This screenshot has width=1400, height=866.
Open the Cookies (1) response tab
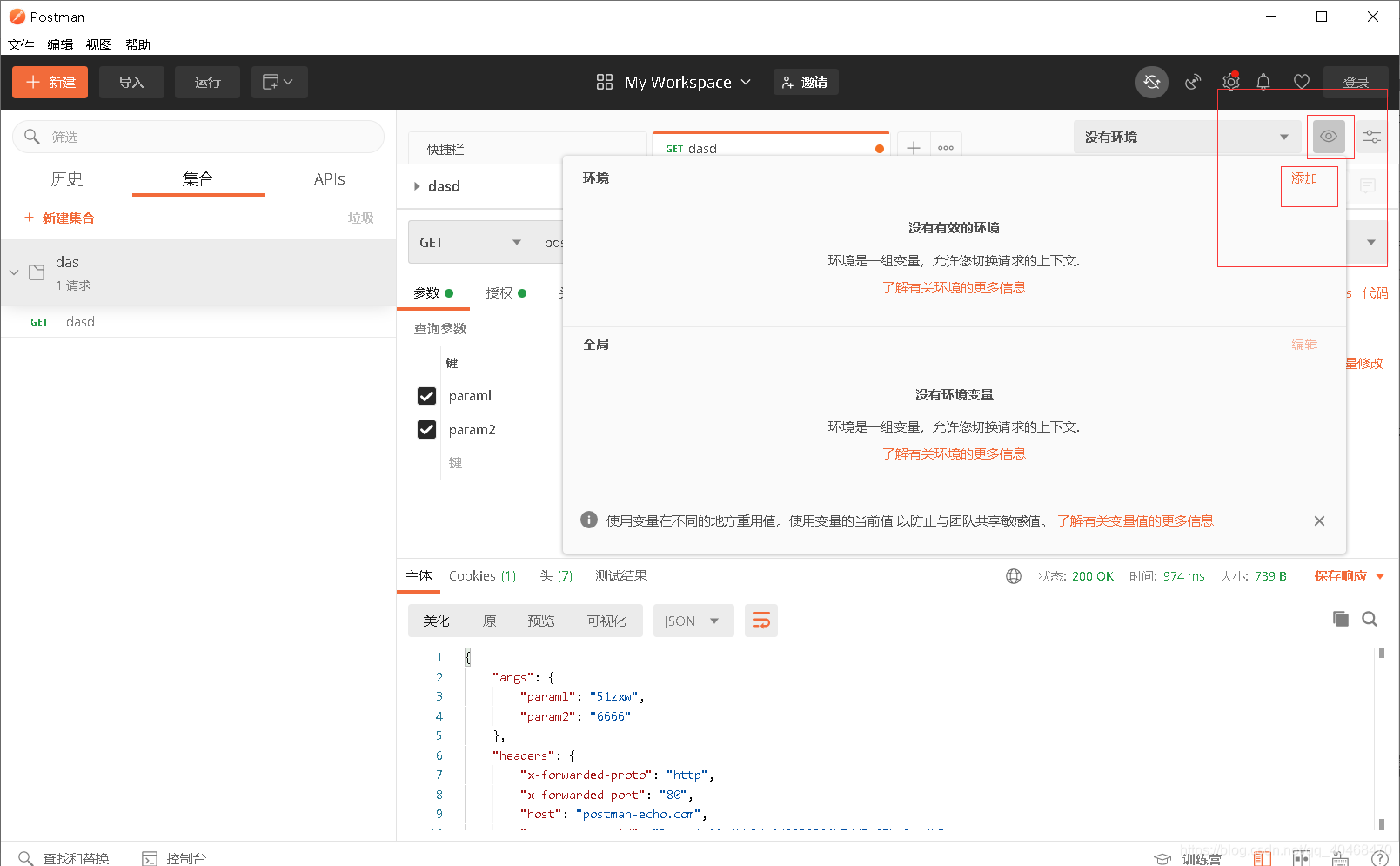[x=482, y=576]
